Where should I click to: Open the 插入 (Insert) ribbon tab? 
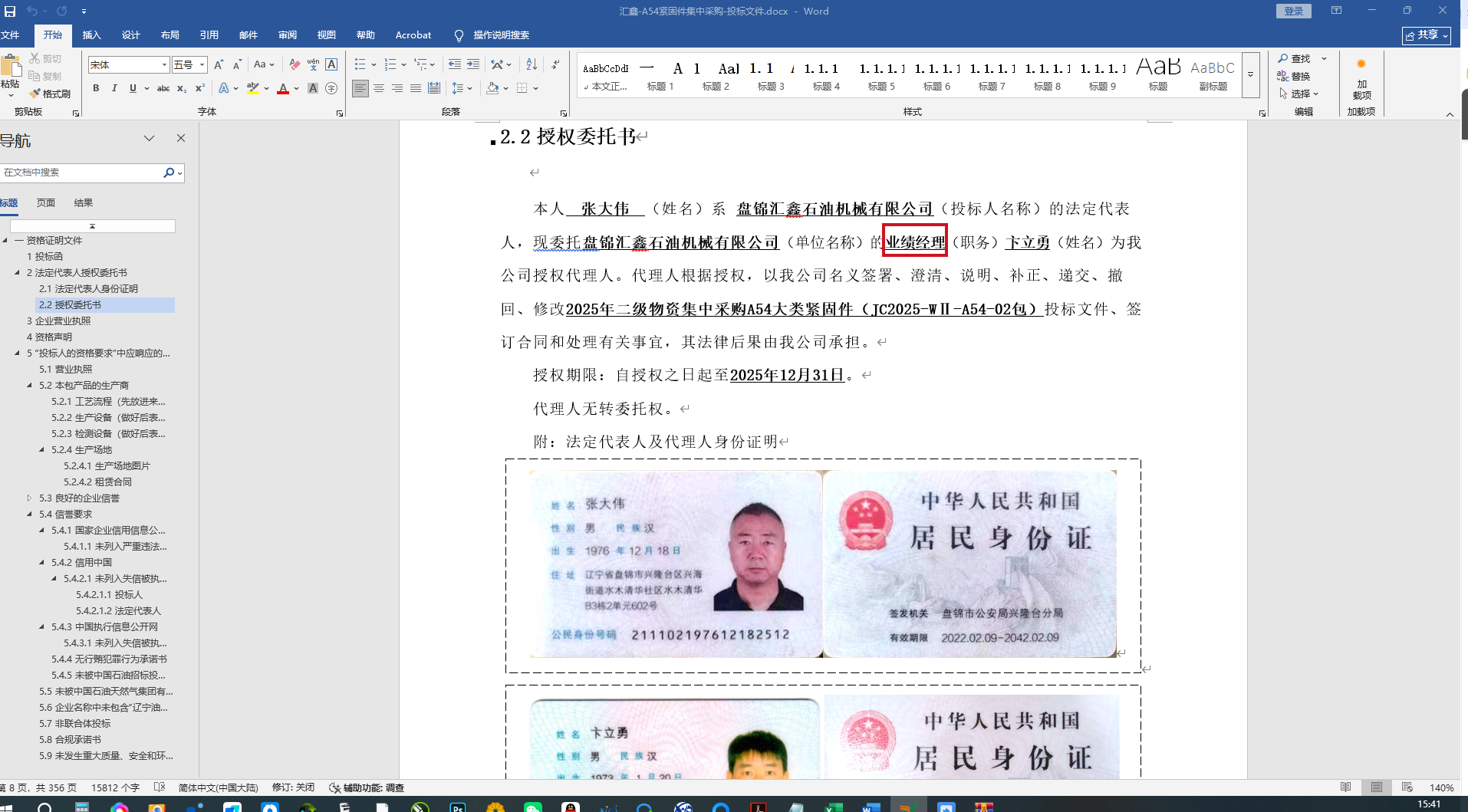pos(91,35)
